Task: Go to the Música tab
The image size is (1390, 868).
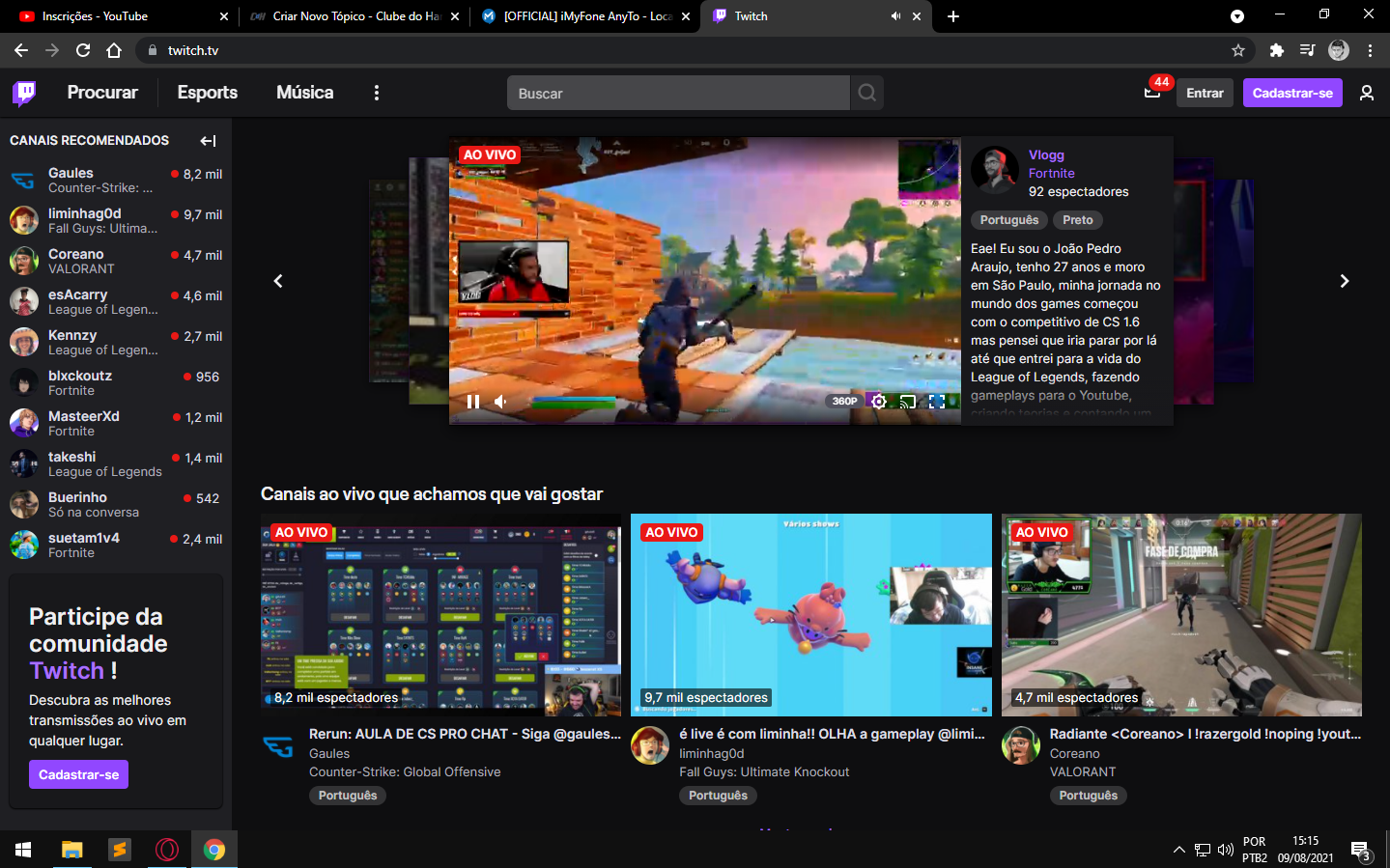Action: pyautogui.click(x=305, y=93)
